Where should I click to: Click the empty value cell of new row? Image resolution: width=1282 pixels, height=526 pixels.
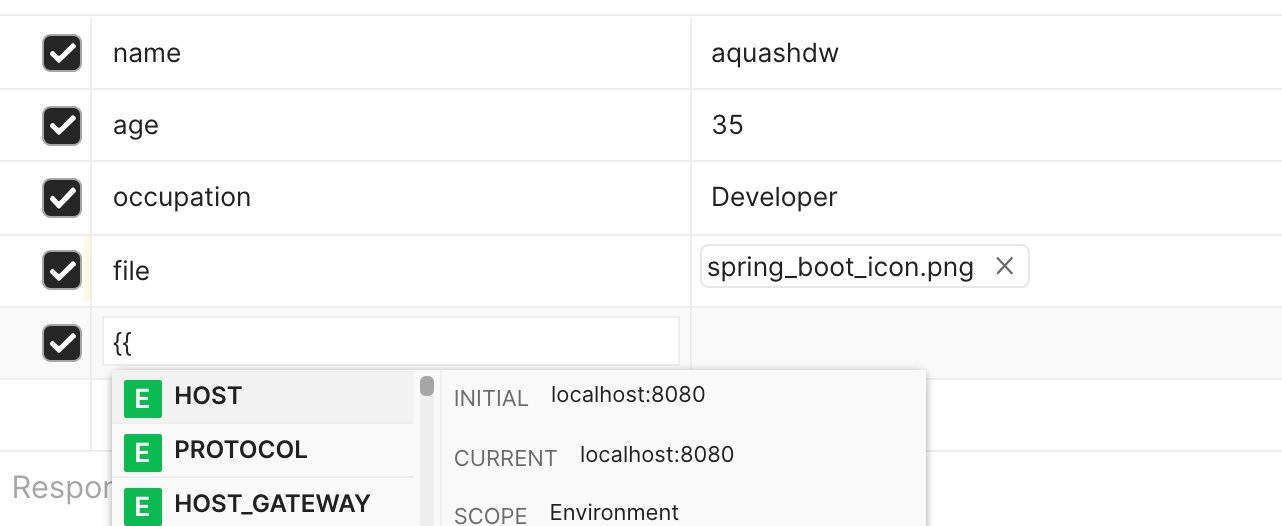(985, 343)
